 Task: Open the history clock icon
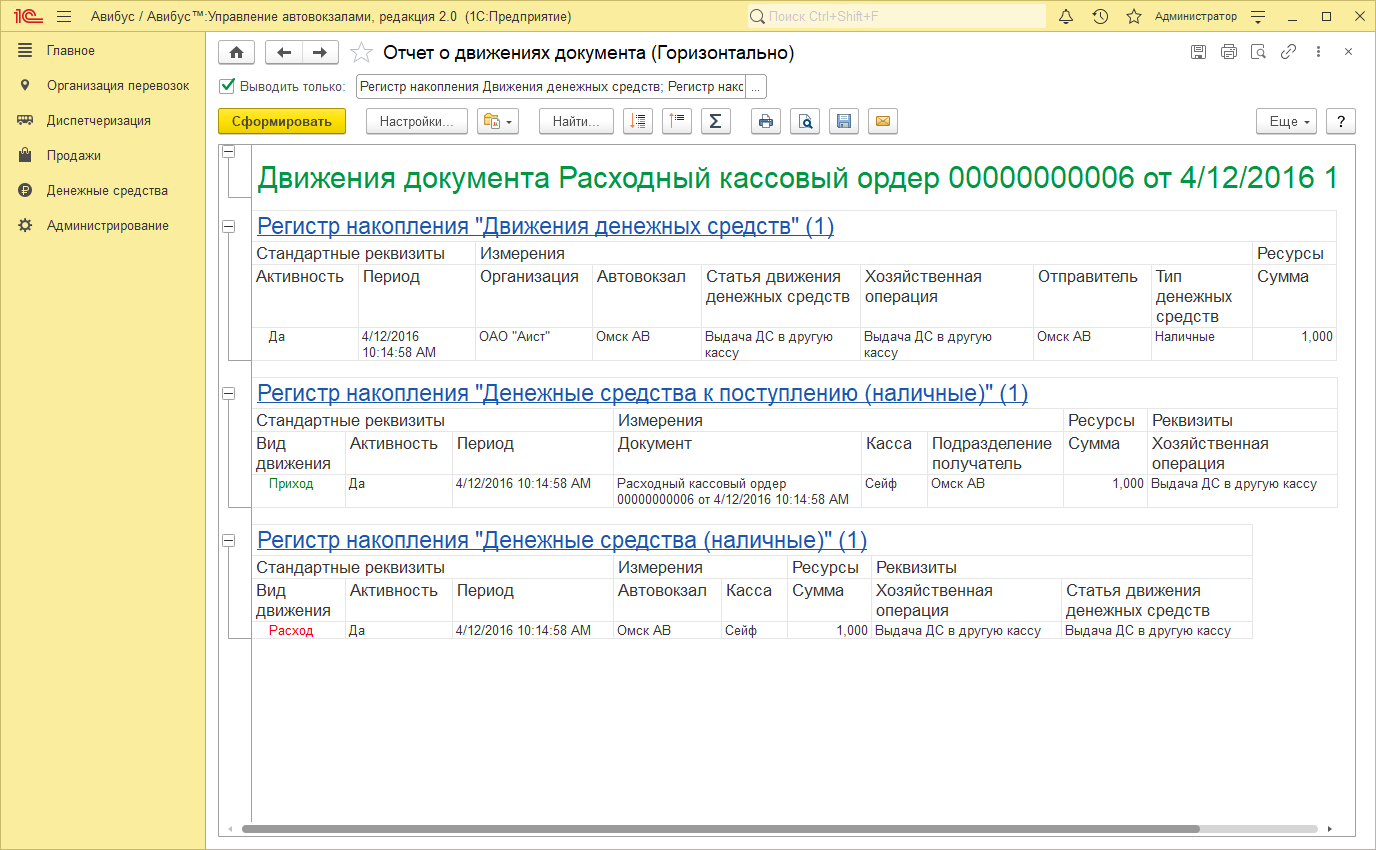[x=1100, y=17]
